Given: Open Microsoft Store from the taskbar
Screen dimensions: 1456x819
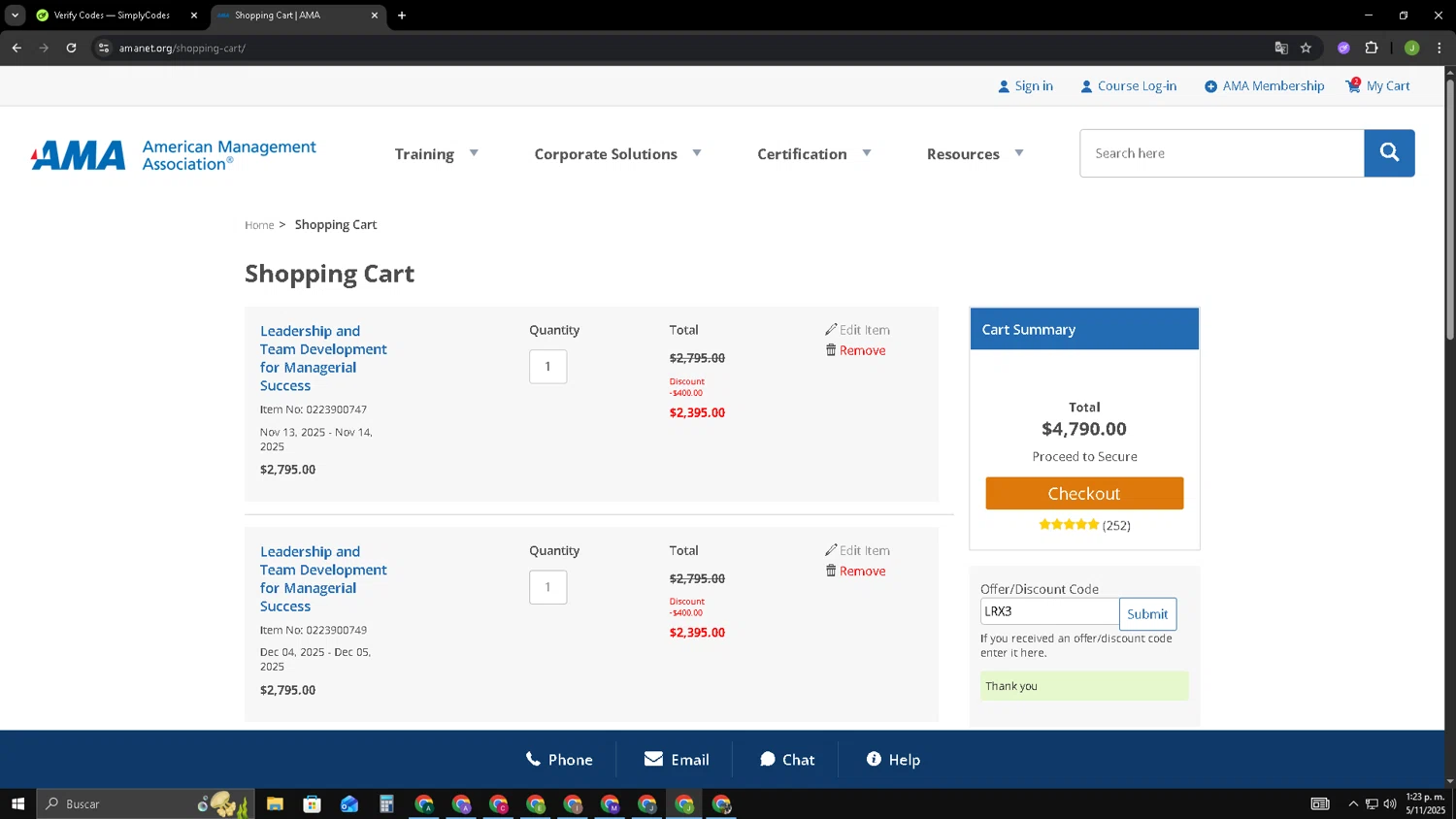Looking at the screenshot, I should 312,803.
